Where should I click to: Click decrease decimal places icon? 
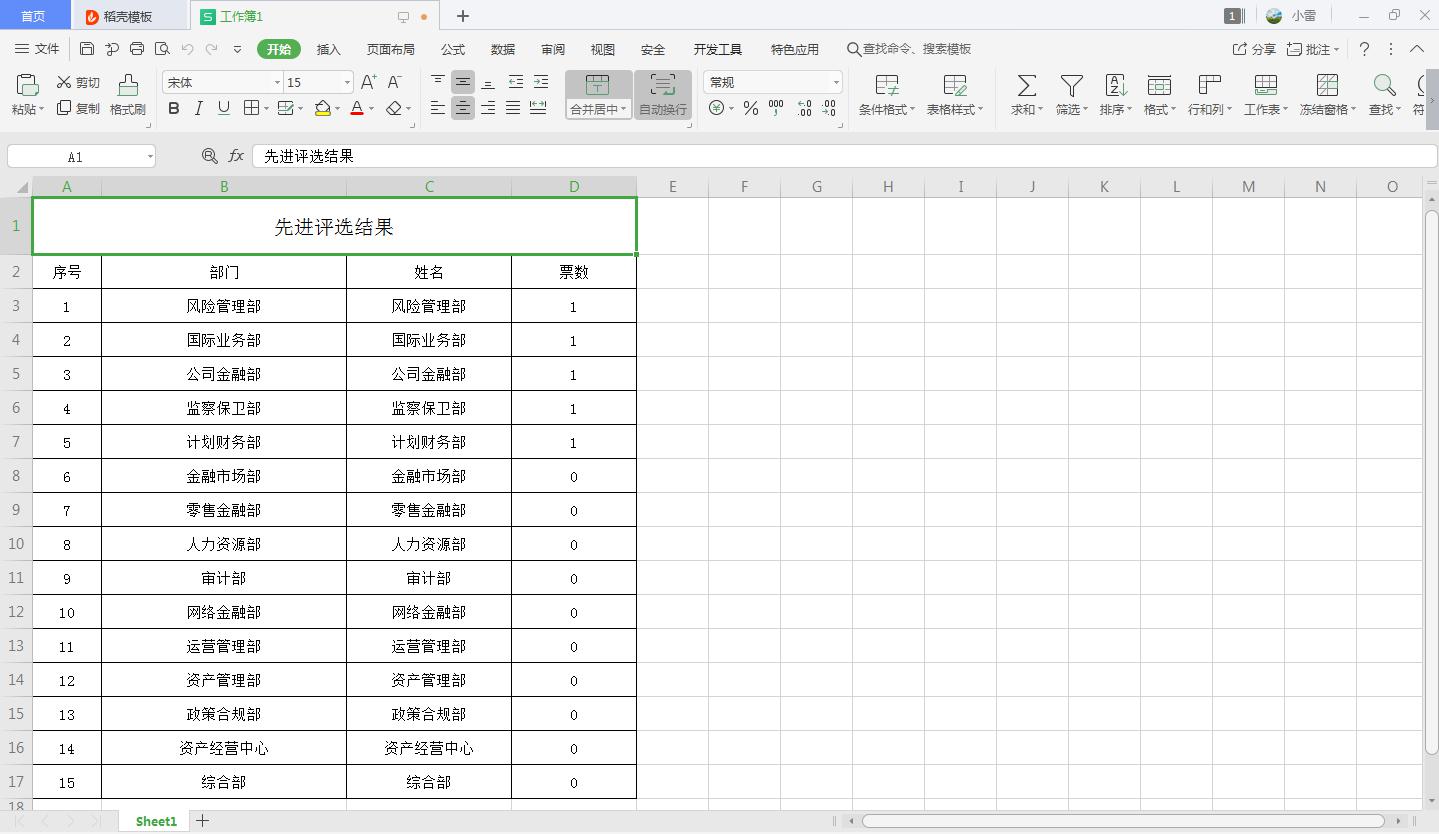click(x=829, y=108)
